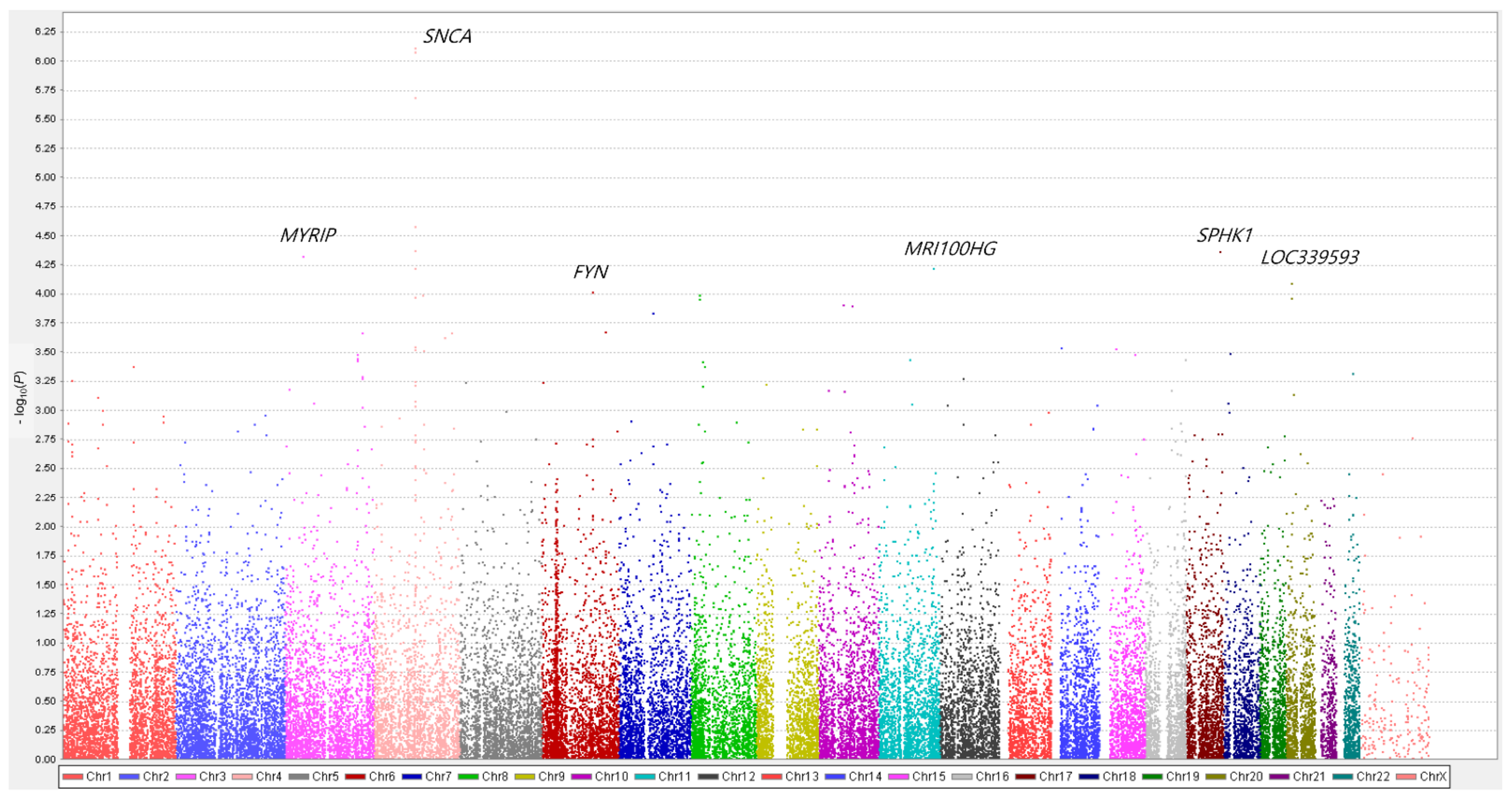Viewport: 1512px width, 803px height.
Task: Click the SNCA gene label
Action: coord(447,36)
